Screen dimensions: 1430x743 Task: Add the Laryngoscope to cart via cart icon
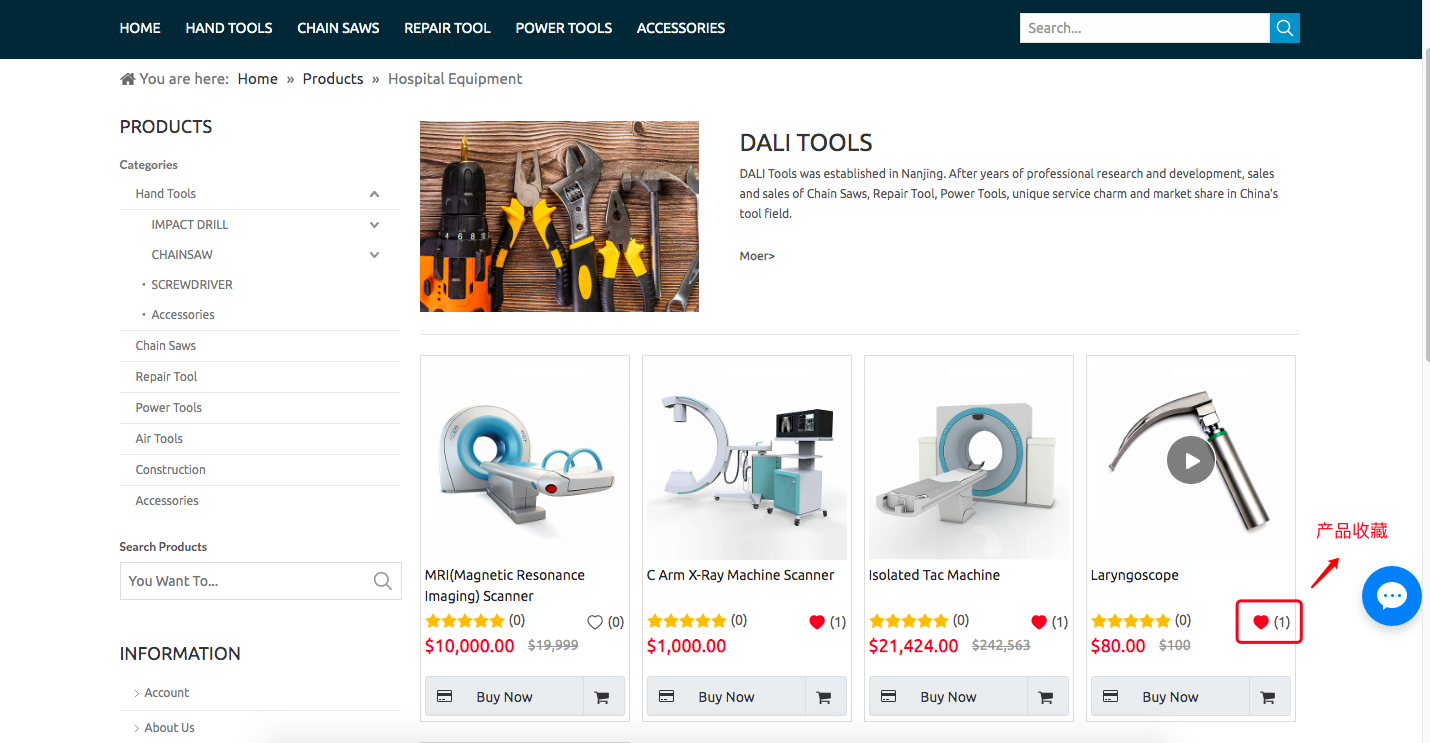pyautogui.click(x=1268, y=697)
